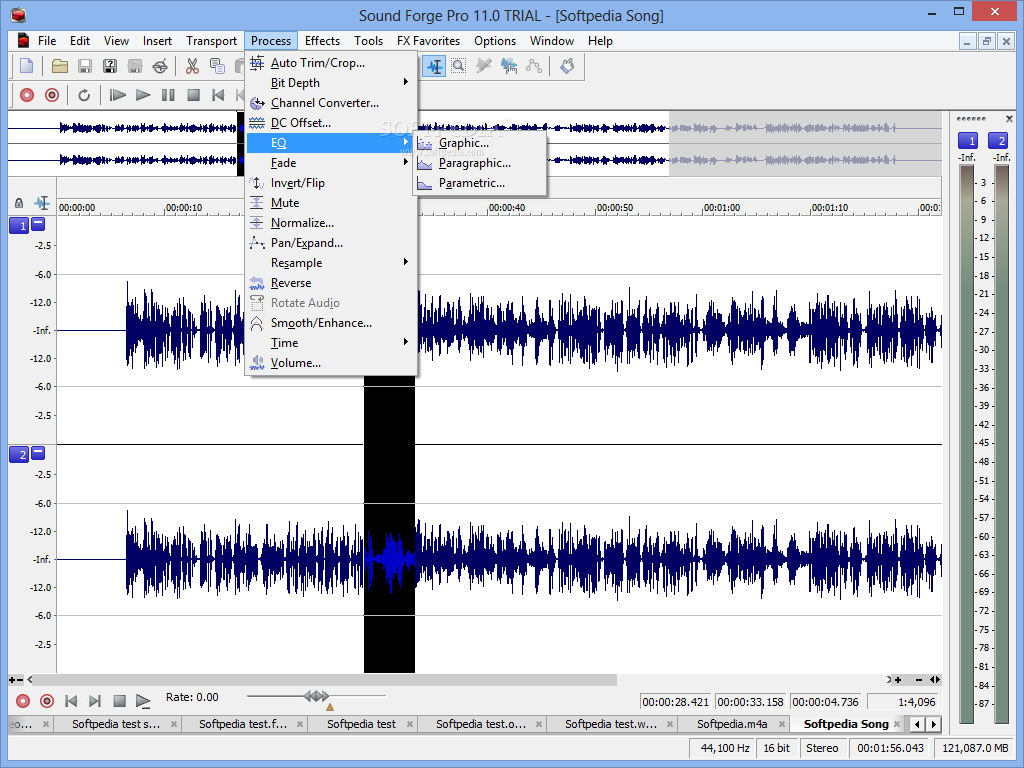Open the Effects menu
This screenshot has height=768, width=1024.
point(323,40)
